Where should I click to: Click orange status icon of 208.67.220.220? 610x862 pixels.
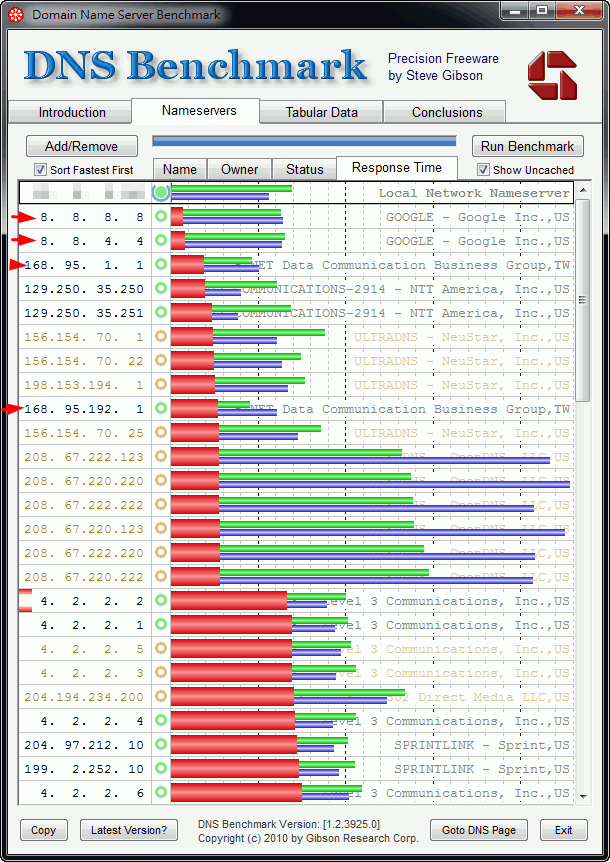160,480
